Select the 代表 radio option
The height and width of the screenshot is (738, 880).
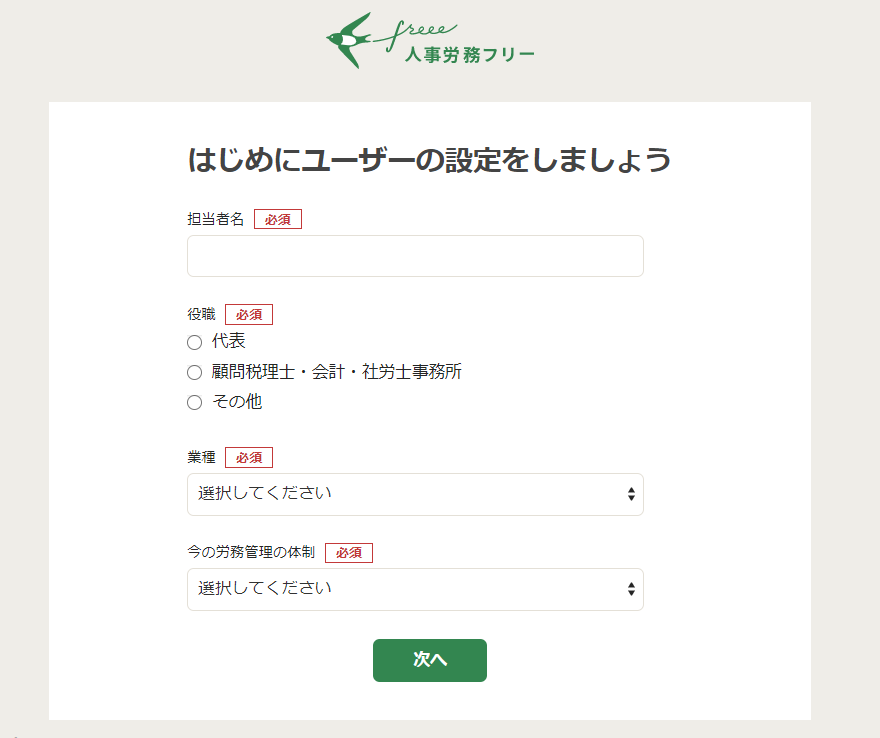[193, 341]
